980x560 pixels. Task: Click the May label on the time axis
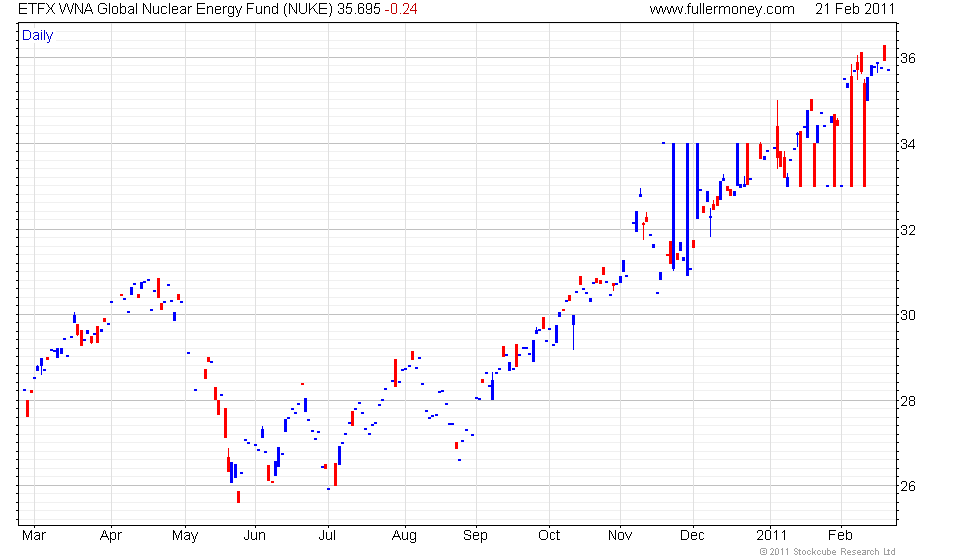pyautogui.click(x=183, y=534)
